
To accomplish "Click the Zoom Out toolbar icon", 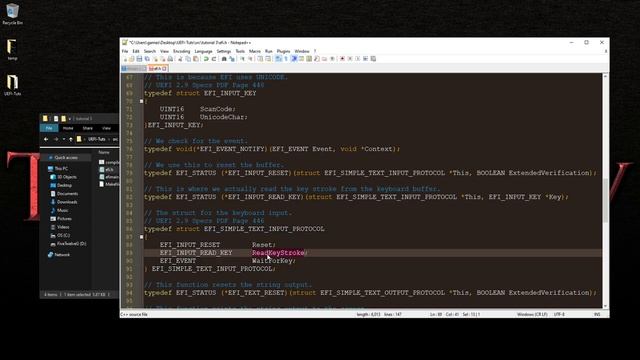I will 250,59.
